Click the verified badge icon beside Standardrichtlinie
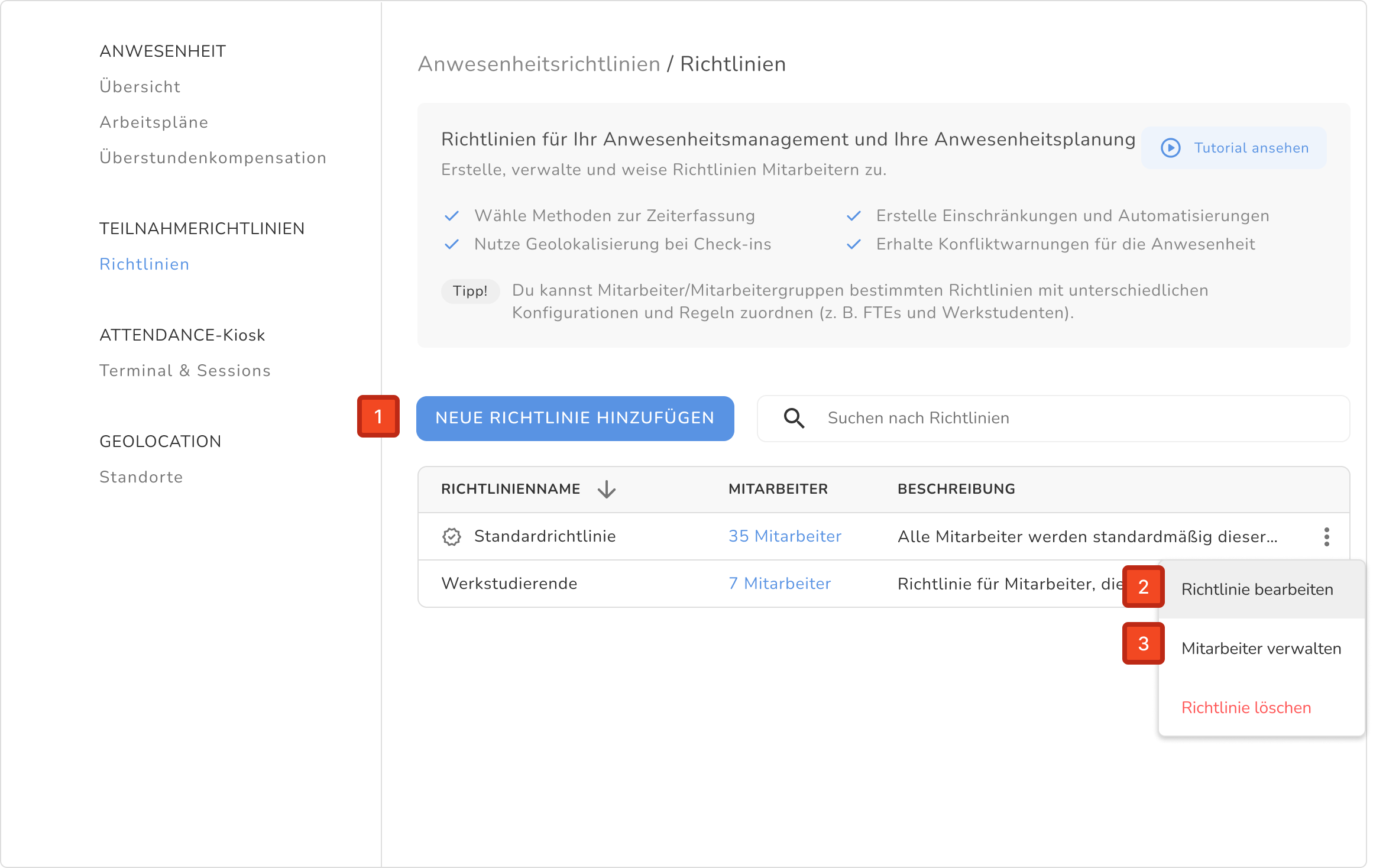Image resolution: width=1386 pixels, height=868 pixels. (x=452, y=536)
